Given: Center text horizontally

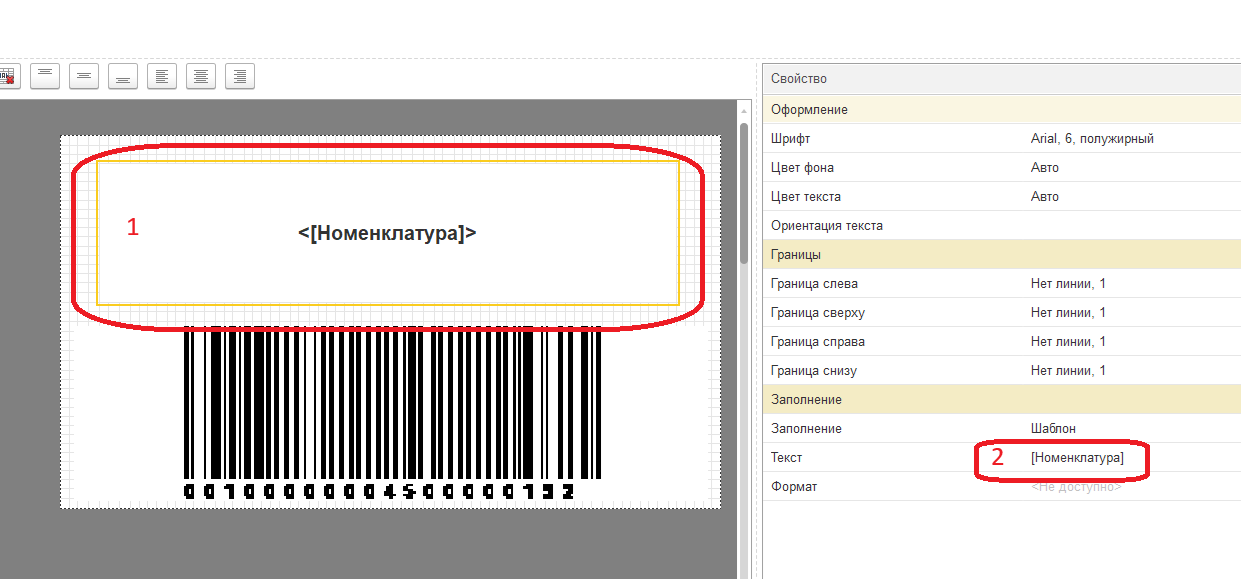Looking at the screenshot, I should click(201, 76).
